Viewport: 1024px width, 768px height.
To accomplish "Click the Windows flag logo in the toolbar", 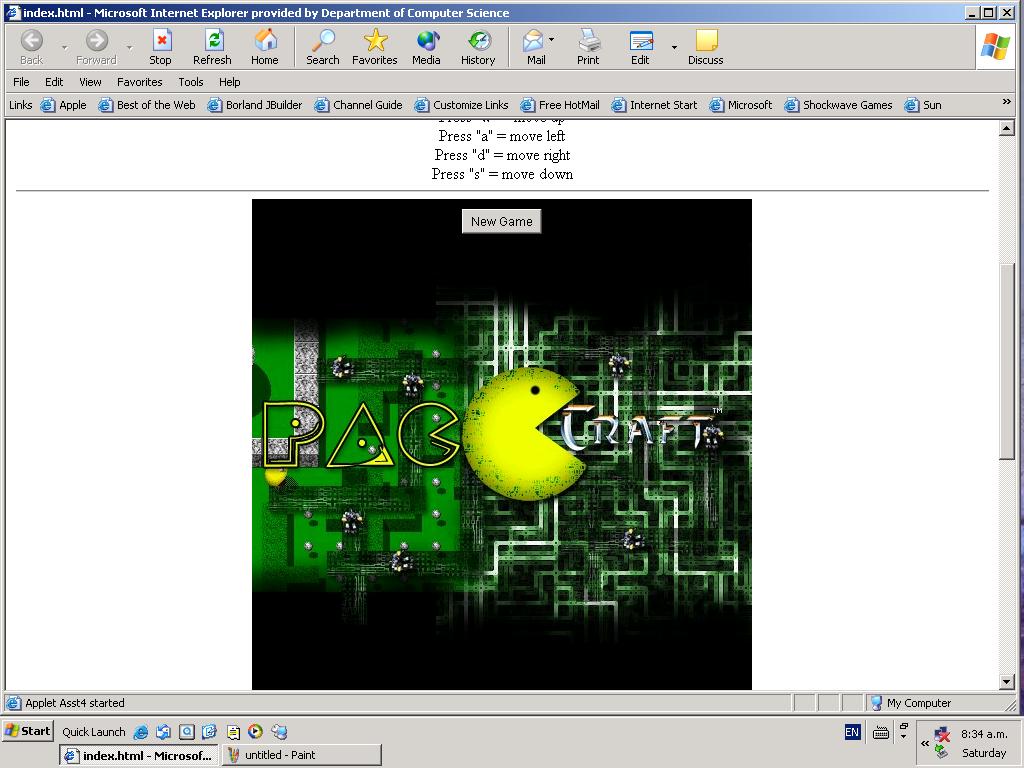I will point(995,46).
